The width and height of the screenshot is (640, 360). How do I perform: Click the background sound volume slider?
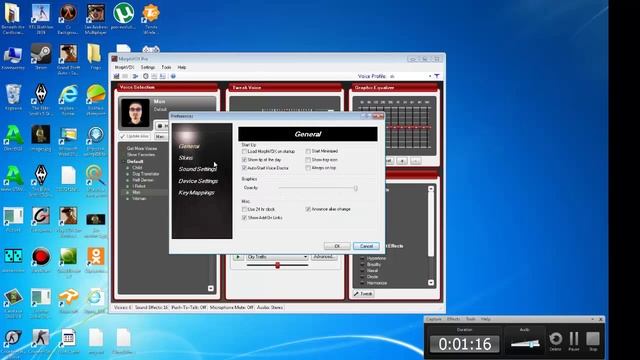278,265
